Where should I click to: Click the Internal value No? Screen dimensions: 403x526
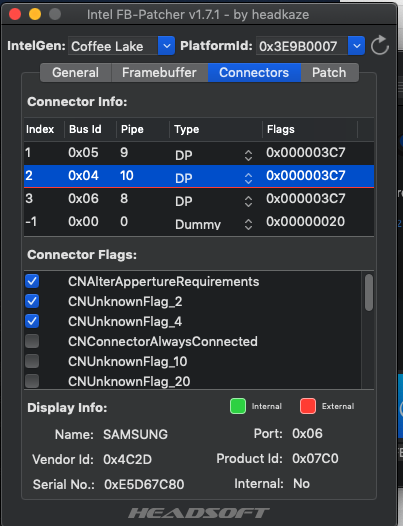(301, 483)
